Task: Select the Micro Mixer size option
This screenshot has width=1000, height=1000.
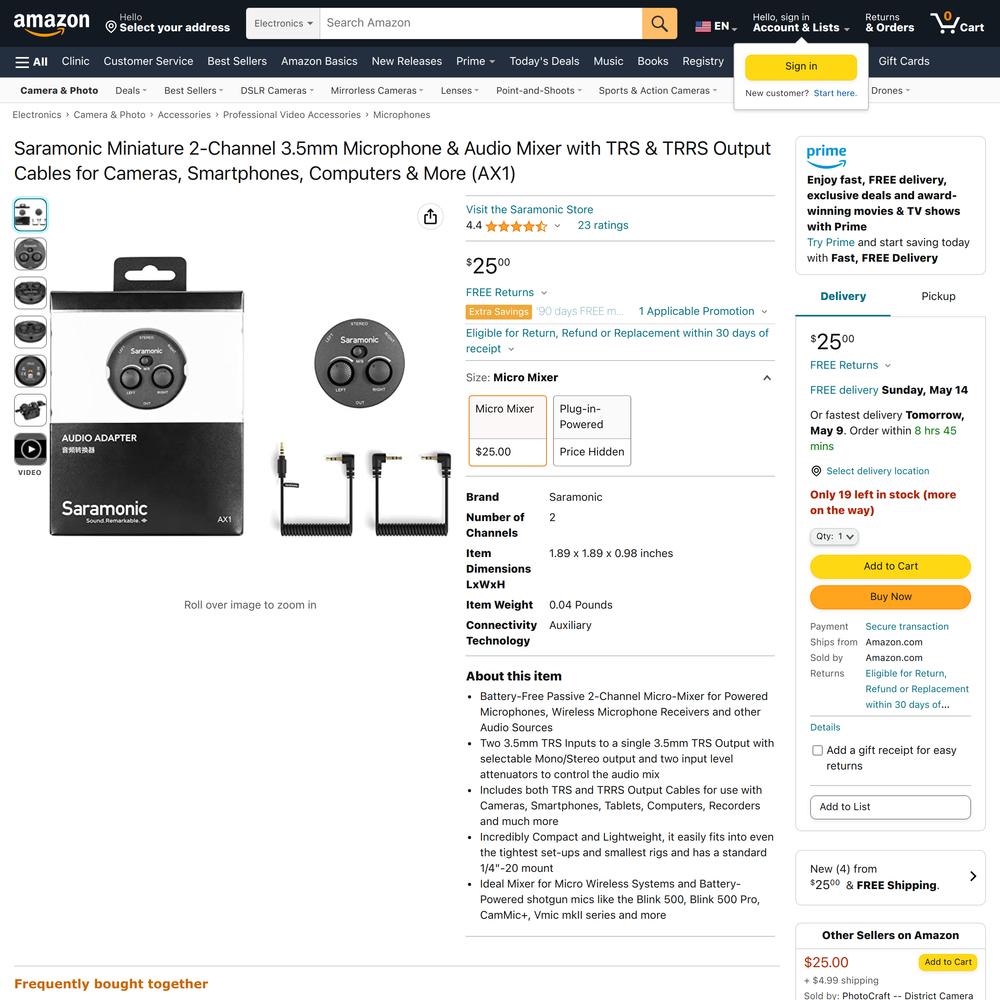Action: [508, 430]
